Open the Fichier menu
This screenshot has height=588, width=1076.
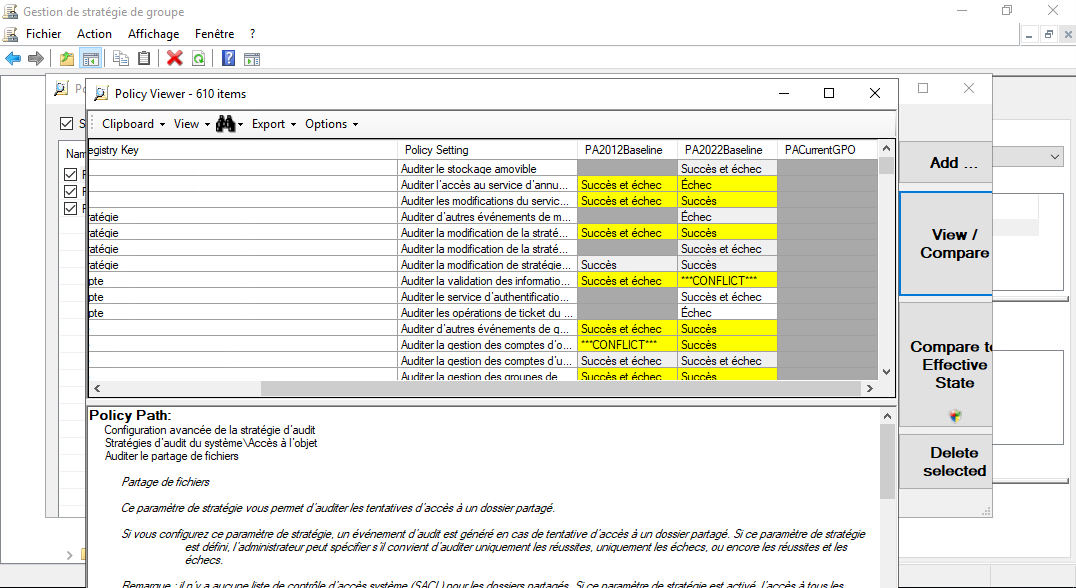coord(43,33)
